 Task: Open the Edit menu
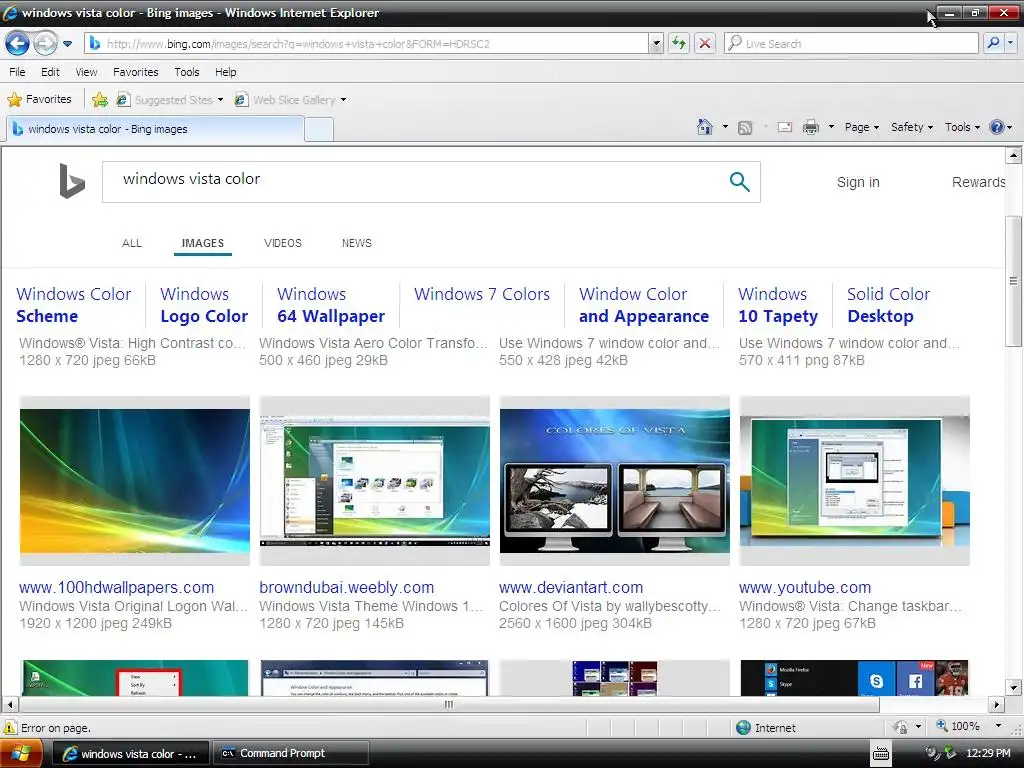(x=50, y=72)
